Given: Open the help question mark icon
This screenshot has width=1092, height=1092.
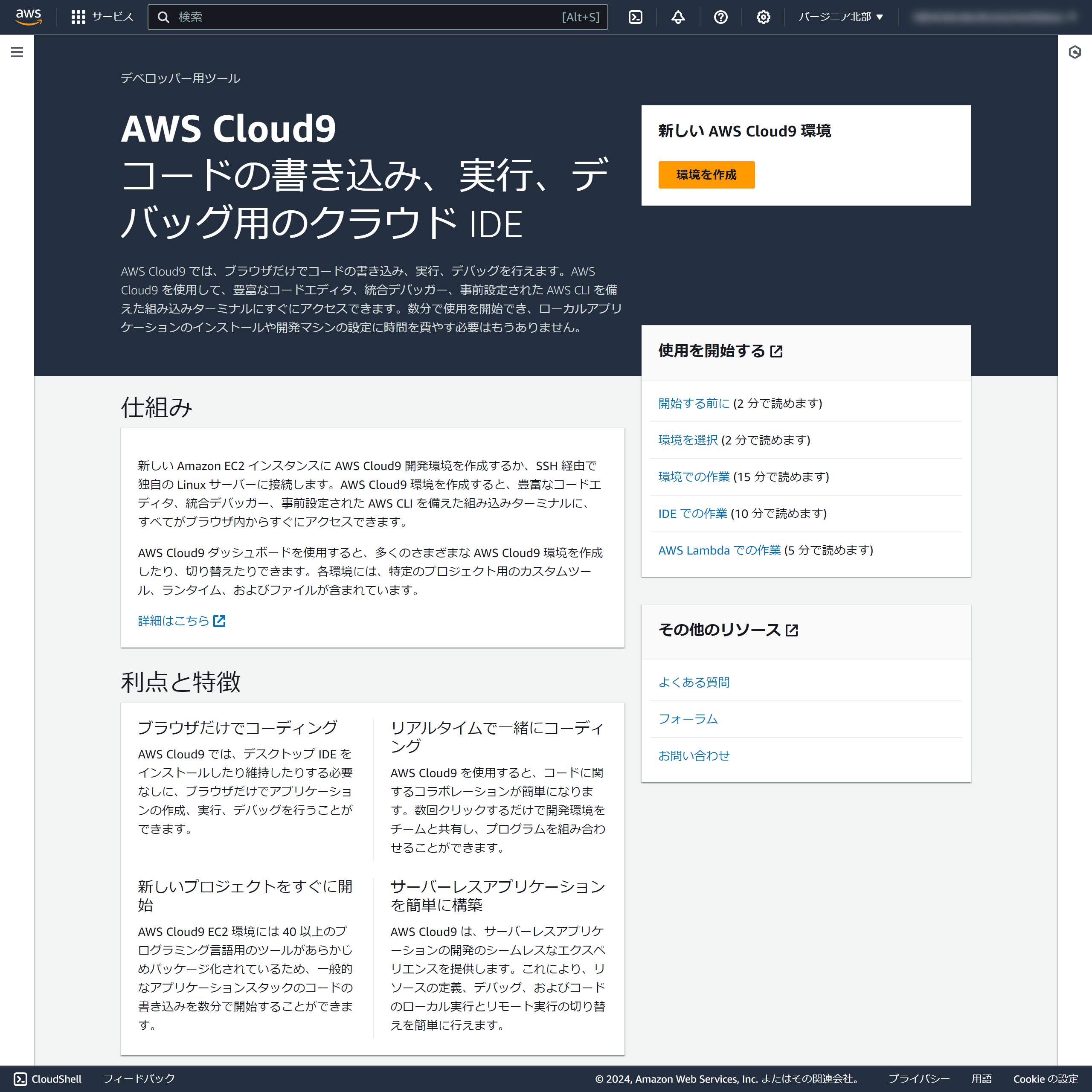Looking at the screenshot, I should [x=720, y=17].
